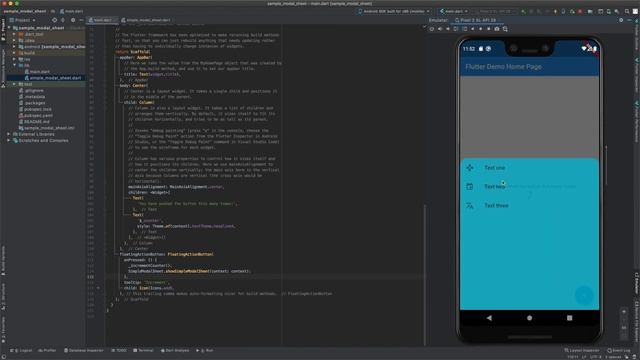Open the device selector dropdown
Screen dimensions: 640x360
point(394,11)
